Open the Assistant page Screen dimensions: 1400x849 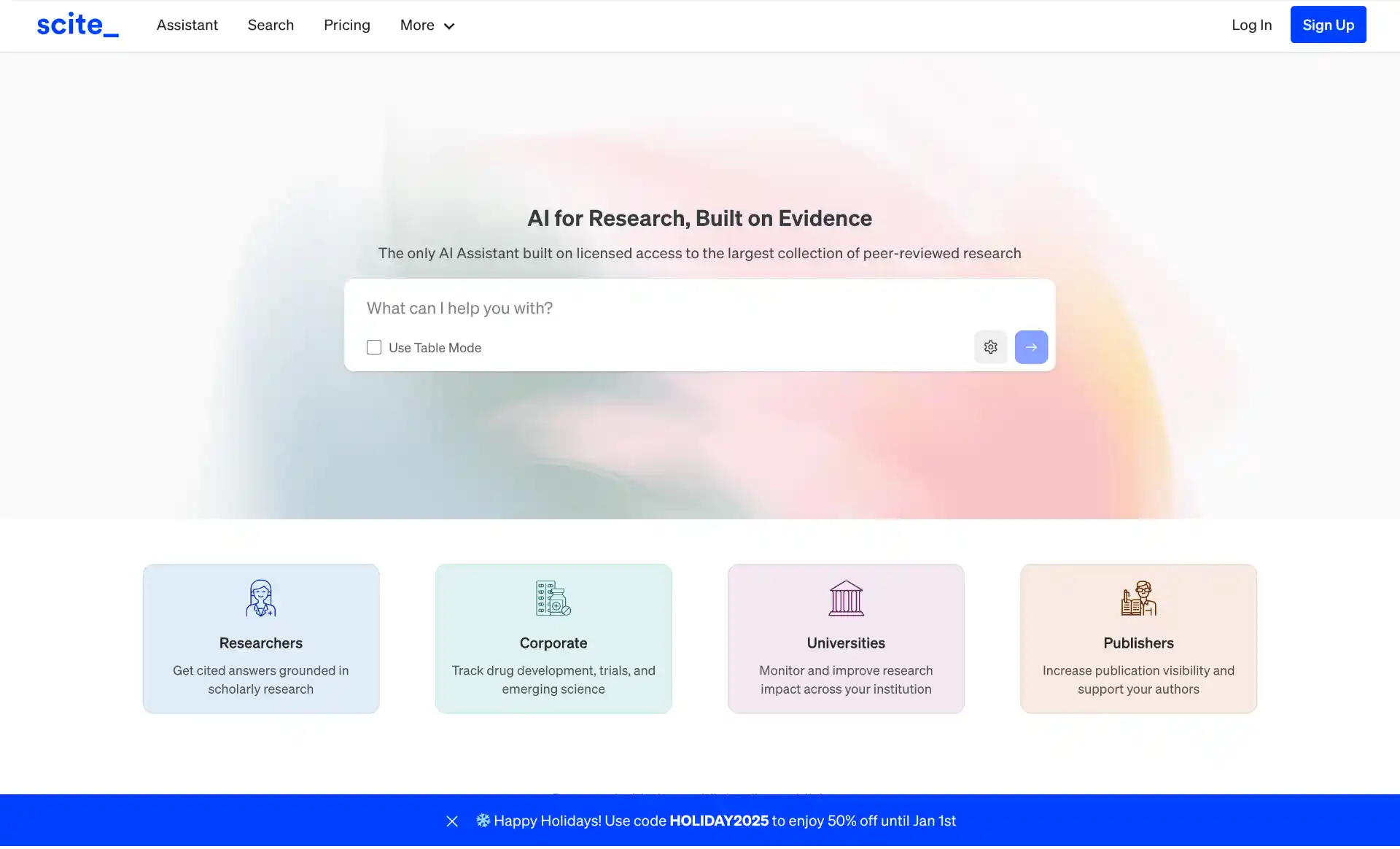coord(187,25)
